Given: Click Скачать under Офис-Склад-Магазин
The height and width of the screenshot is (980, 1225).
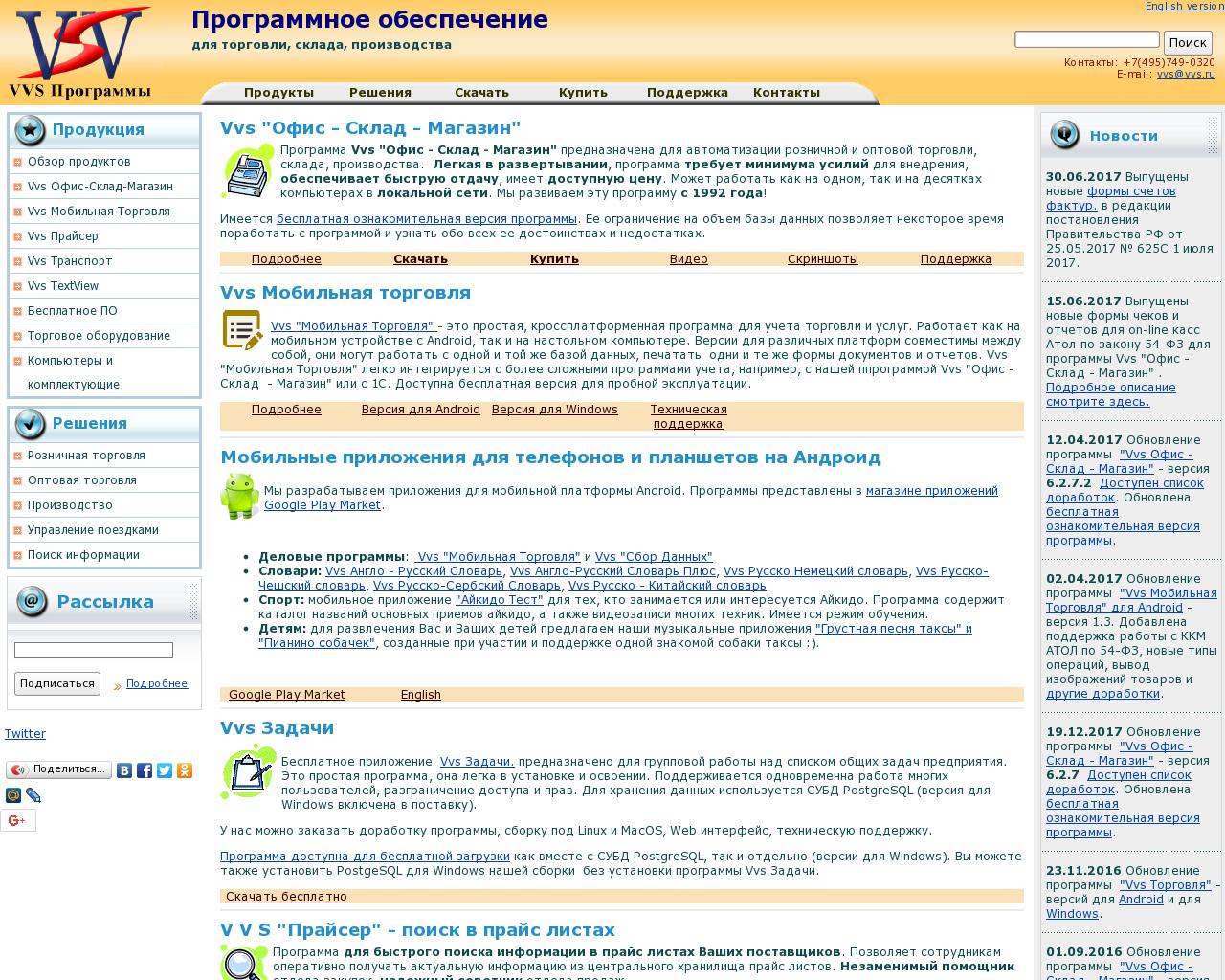Looking at the screenshot, I should pos(420,259).
